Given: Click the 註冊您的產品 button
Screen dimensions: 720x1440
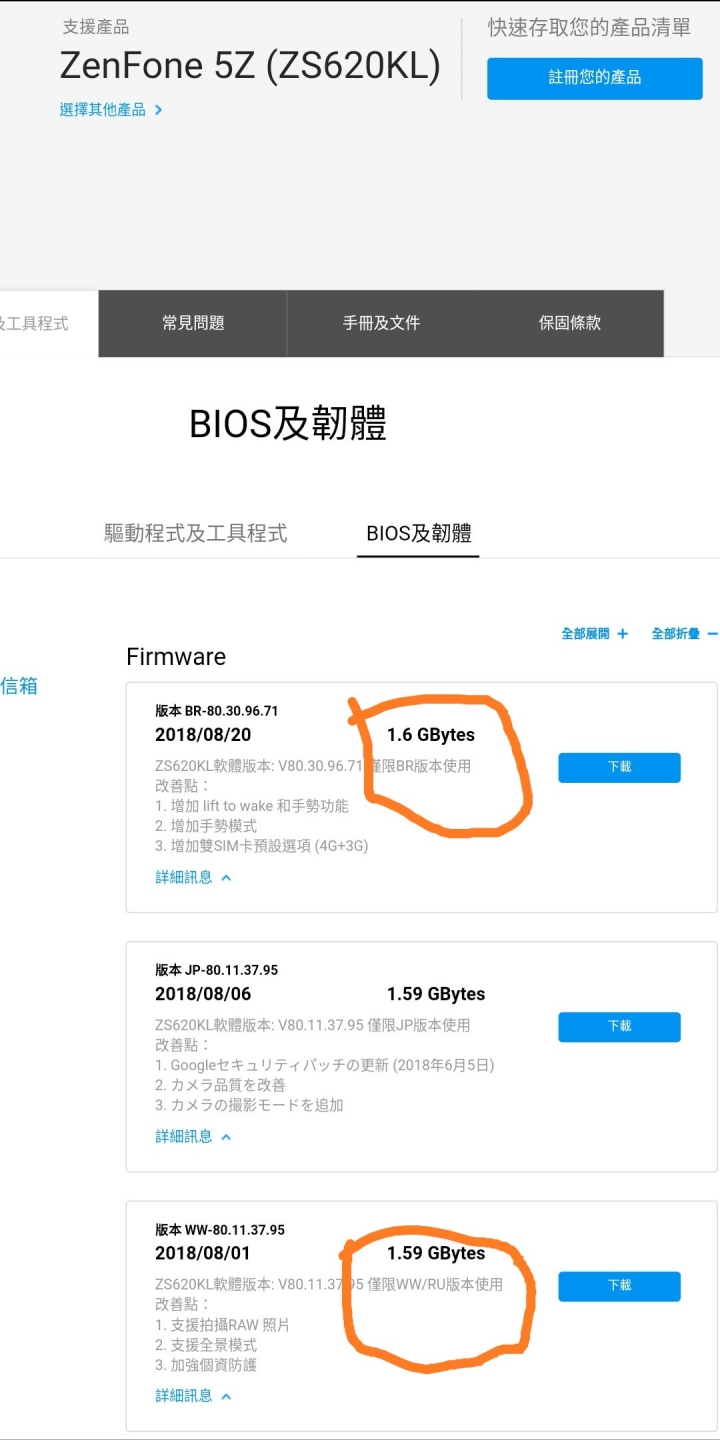Looking at the screenshot, I should [595, 78].
